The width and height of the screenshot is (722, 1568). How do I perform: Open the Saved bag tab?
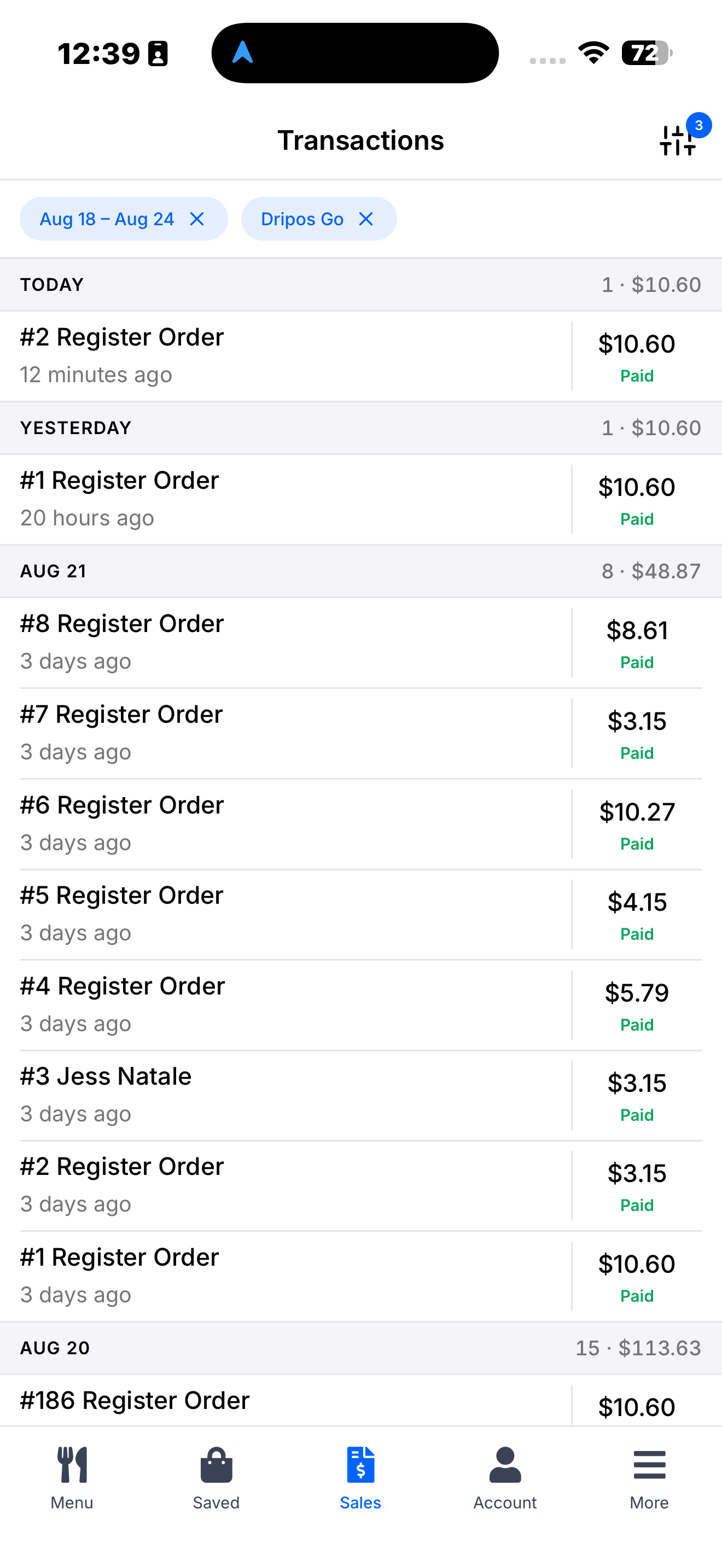click(x=216, y=1477)
